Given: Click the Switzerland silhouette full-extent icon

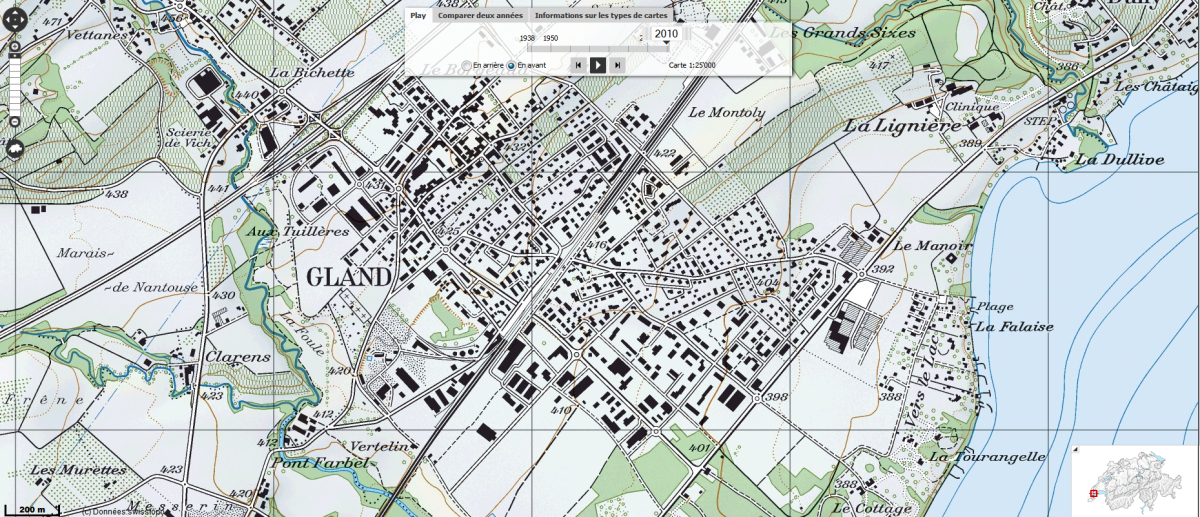Looking at the screenshot, I should click(16, 149).
